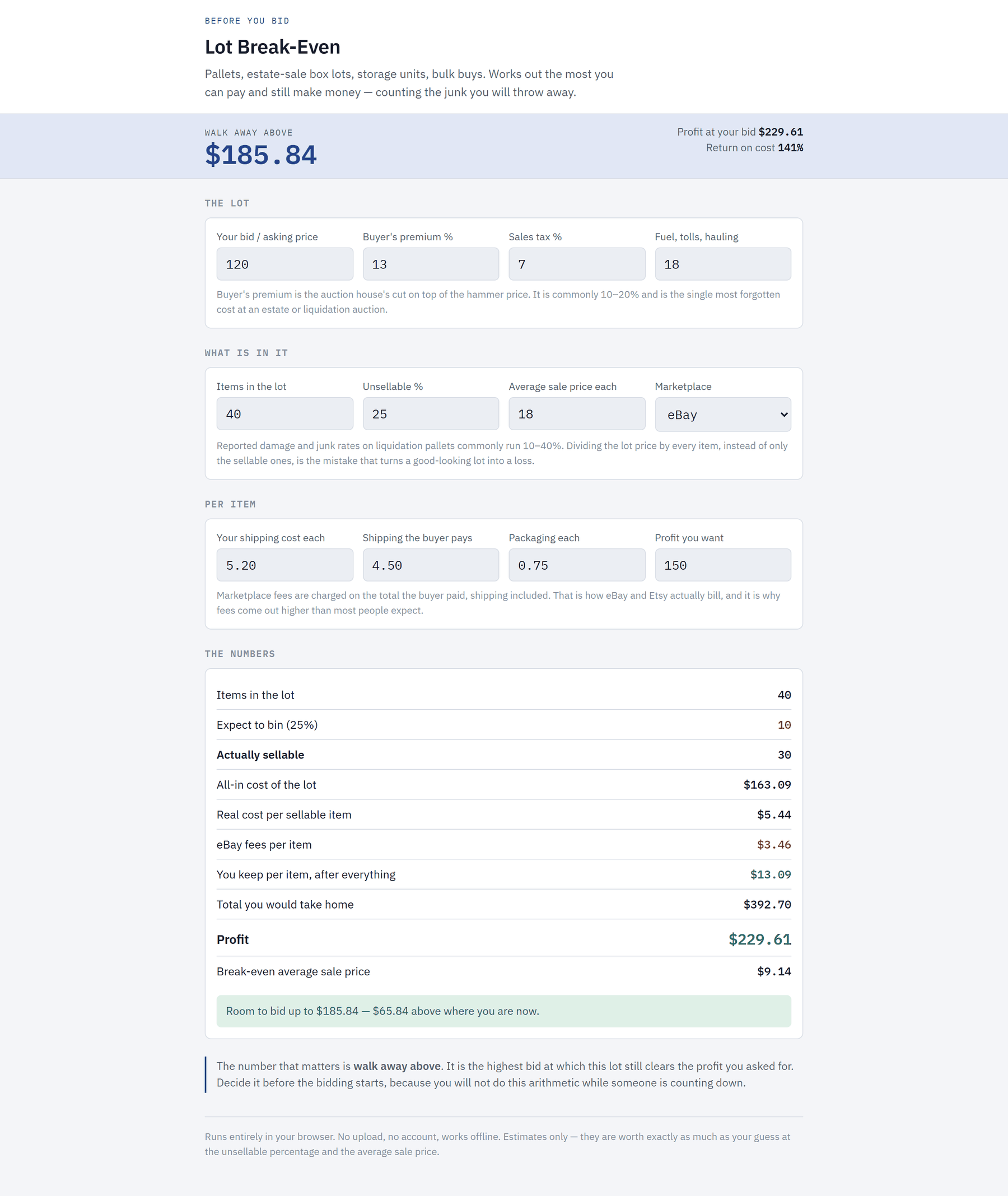Focus the Fuel, tolls, hauling field
This screenshot has height=1196, width=1008.
723,264
